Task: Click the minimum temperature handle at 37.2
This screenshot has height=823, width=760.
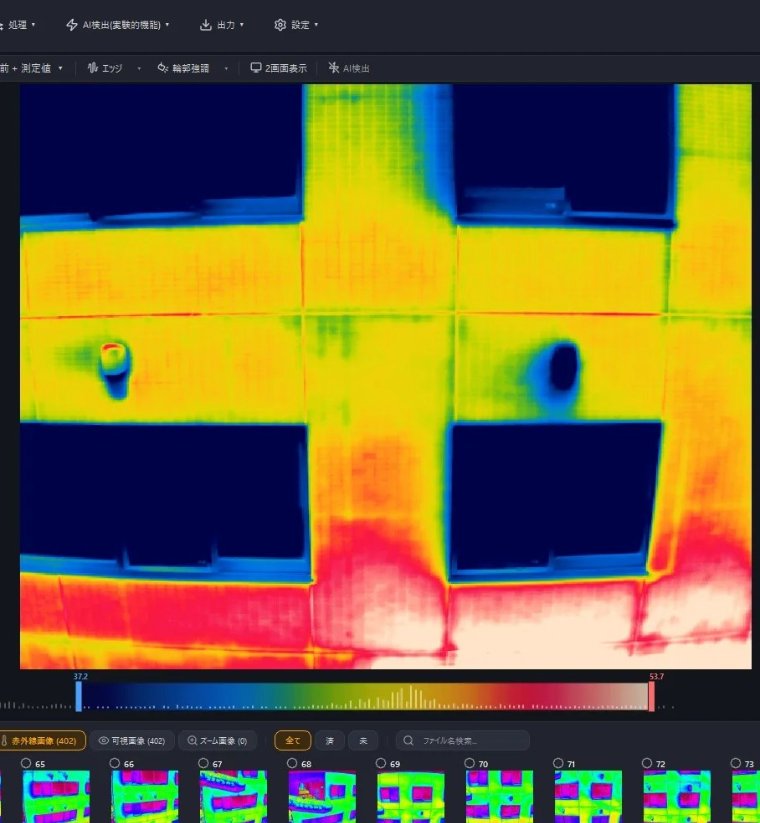Action: click(x=79, y=697)
